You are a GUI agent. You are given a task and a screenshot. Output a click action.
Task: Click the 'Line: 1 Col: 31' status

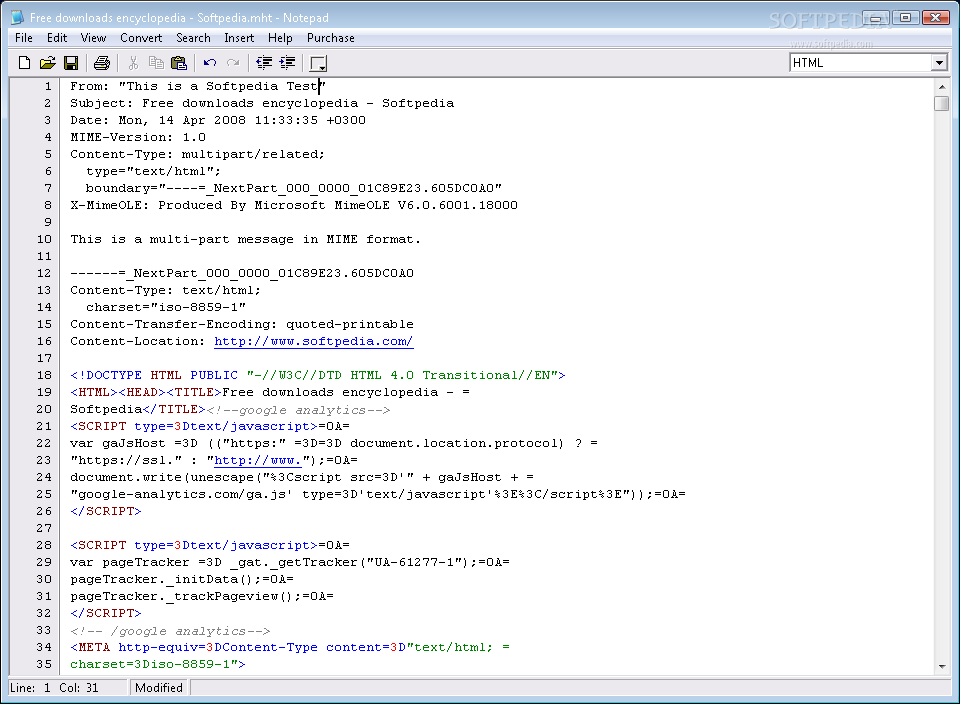[x=54, y=687]
